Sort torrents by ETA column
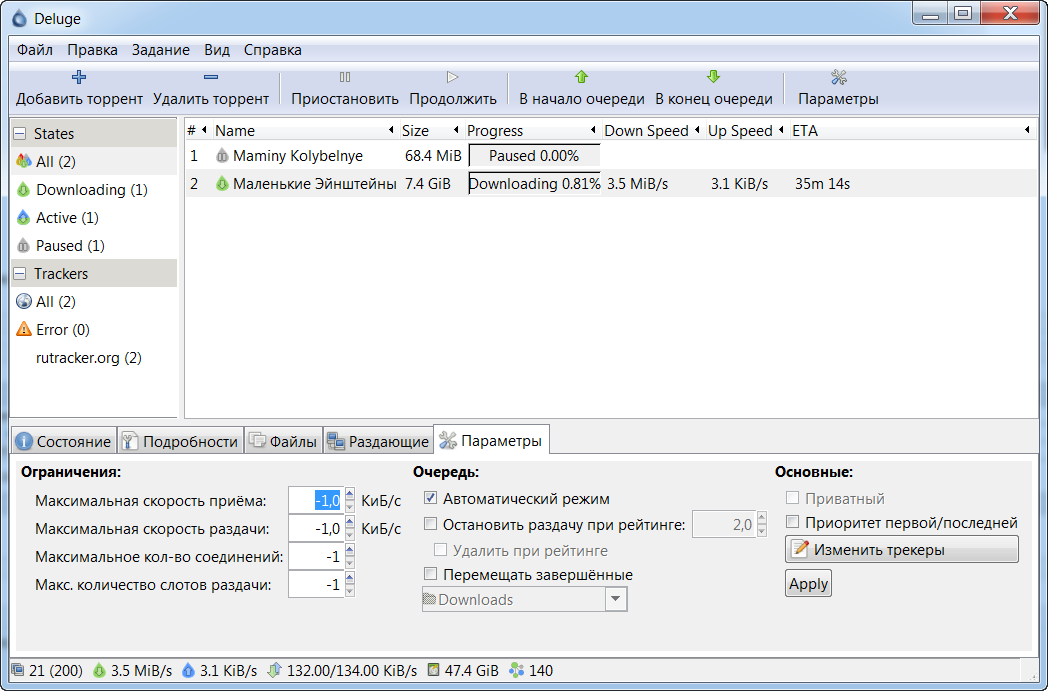The width and height of the screenshot is (1048, 691). click(x=912, y=130)
